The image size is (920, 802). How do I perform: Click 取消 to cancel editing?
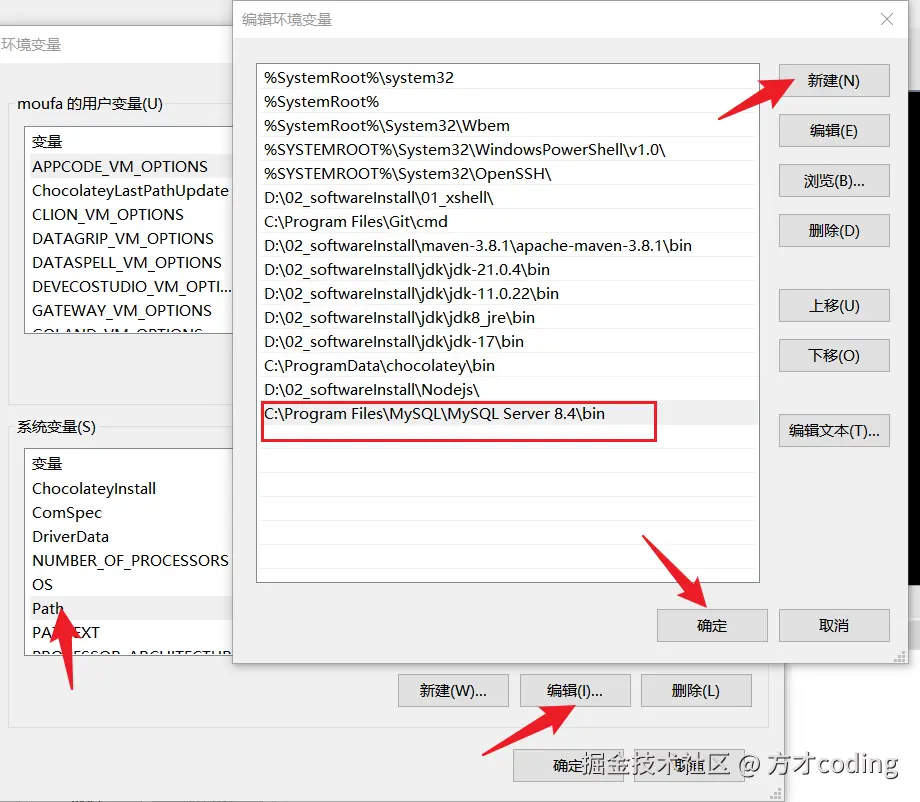tap(834, 625)
